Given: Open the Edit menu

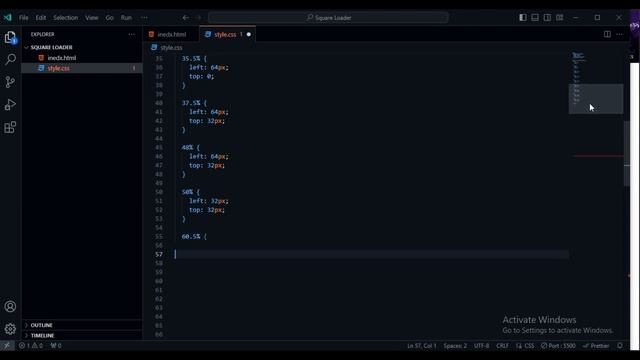Looking at the screenshot, I should (x=41, y=18).
